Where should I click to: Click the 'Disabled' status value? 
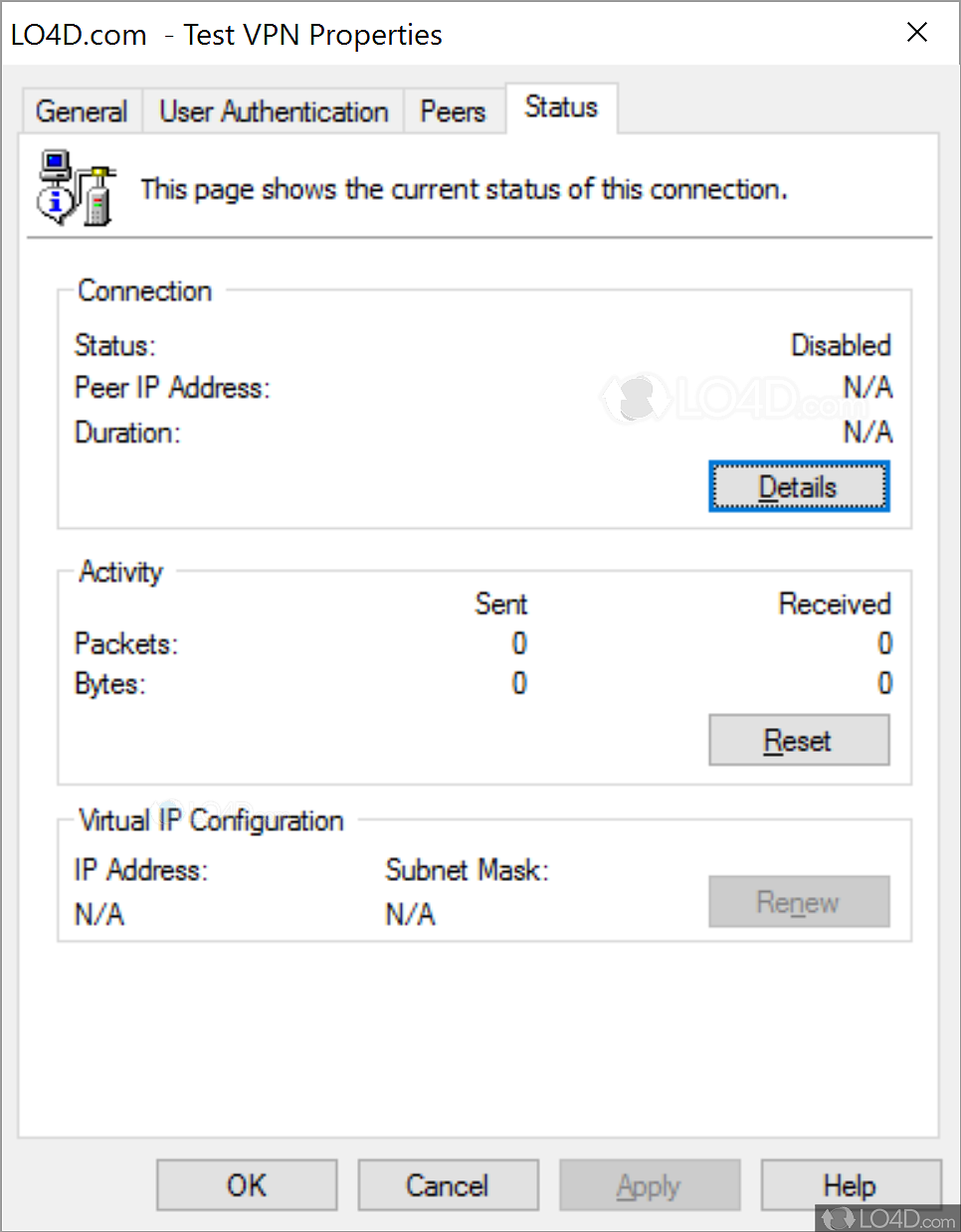click(841, 345)
